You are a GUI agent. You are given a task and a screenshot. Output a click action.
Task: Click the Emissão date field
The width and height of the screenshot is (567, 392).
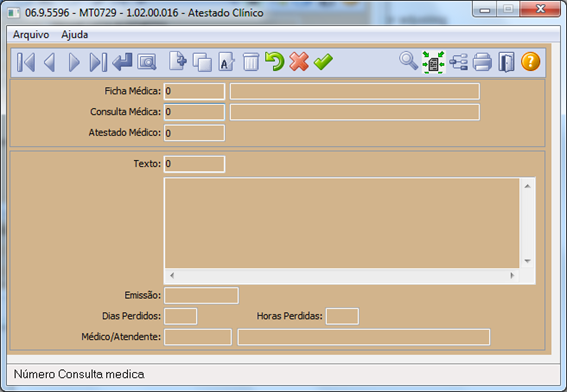pyautogui.click(x=201, y=296)
